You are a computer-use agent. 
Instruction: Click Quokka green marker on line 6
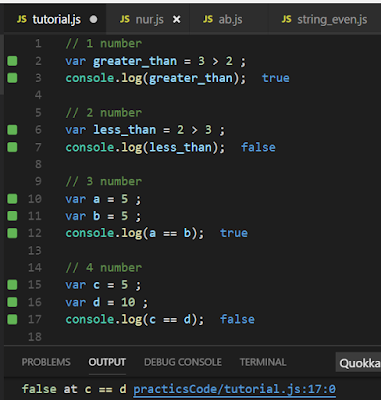click(x=12, y=130)
